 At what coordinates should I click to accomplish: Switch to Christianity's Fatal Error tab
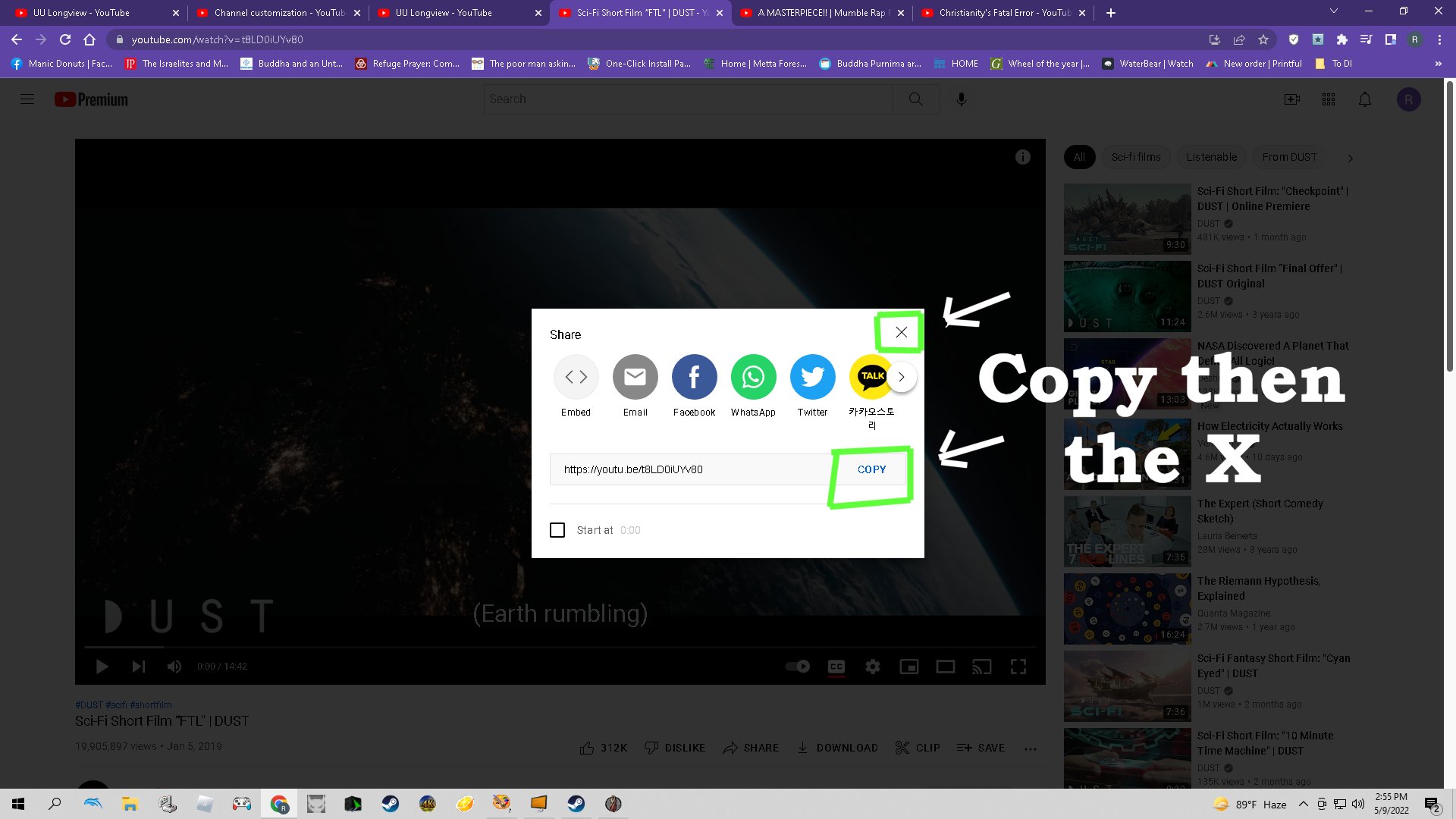coord(1003,13)
